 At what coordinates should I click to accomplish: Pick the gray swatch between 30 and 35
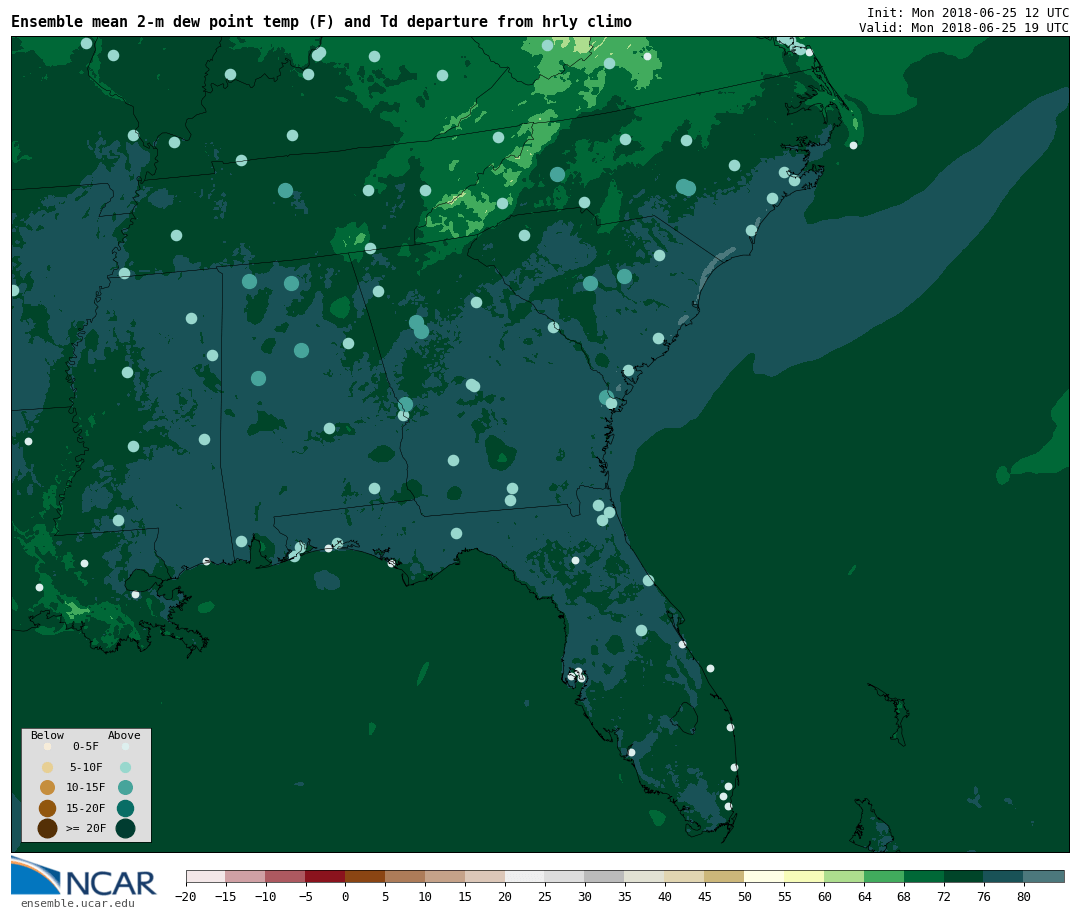point(605,876)
